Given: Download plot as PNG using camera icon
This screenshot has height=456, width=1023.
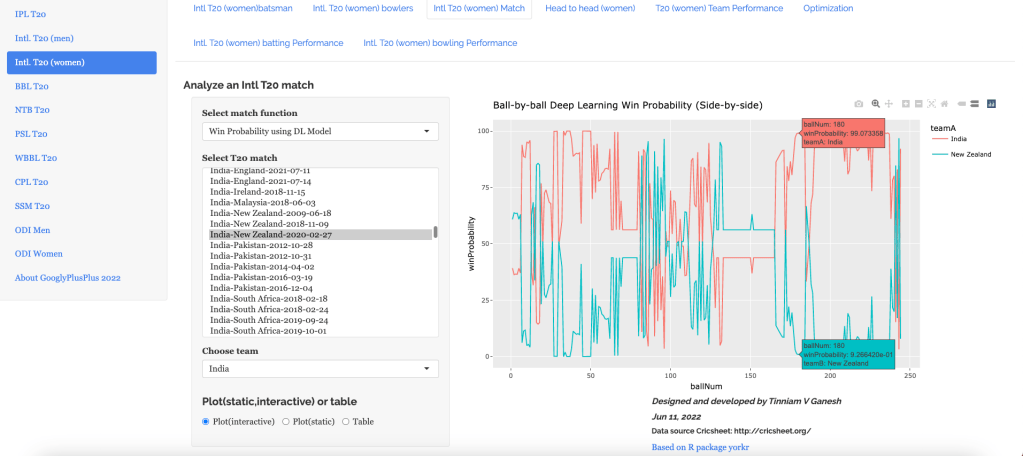Looking at the screenshot, I should [859, 104].
